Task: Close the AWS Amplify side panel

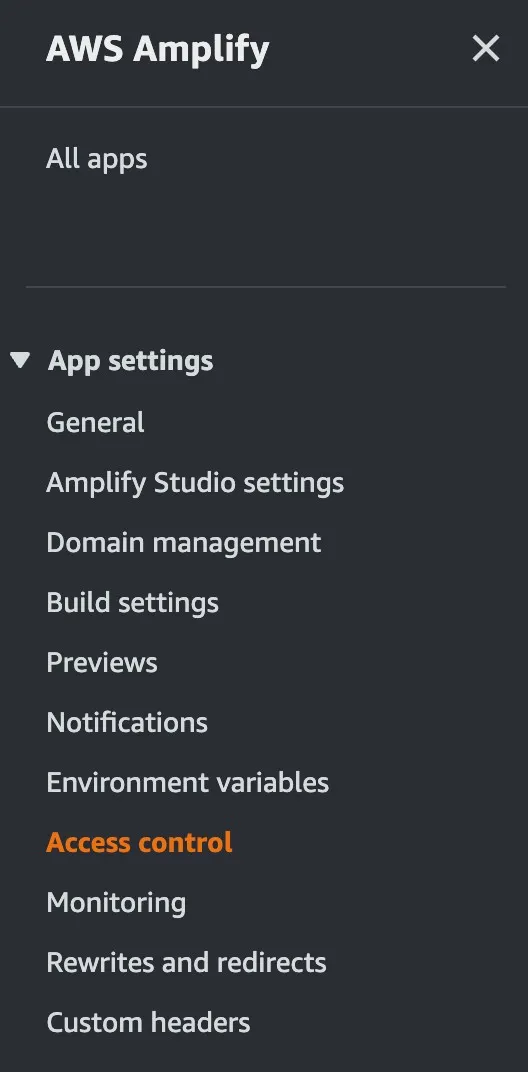Action: (486, 49)
